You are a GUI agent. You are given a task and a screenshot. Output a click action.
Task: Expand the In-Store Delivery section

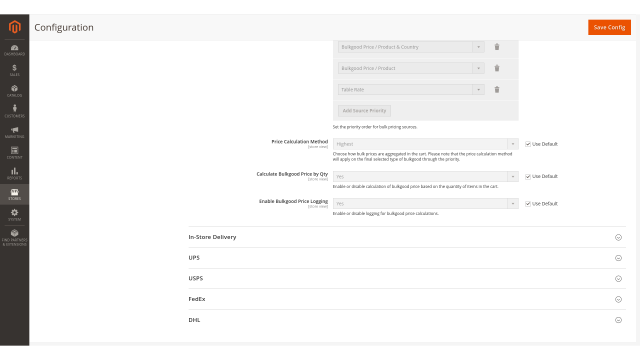click(x=407, y=237)
